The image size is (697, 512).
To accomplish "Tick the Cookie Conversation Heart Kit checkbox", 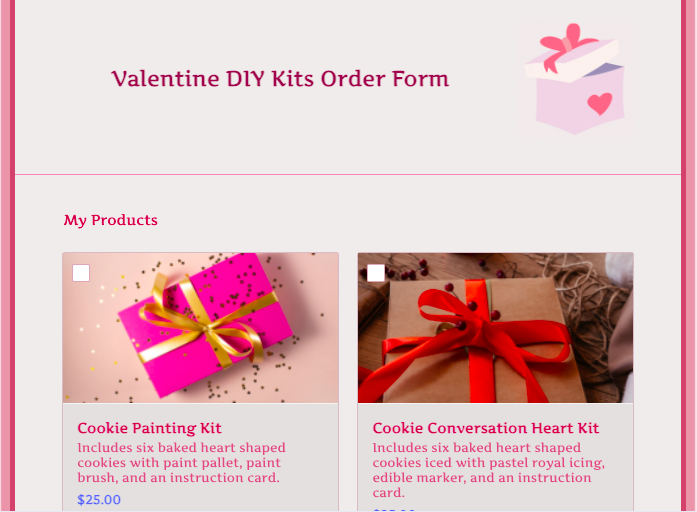I will coord(376,273).
